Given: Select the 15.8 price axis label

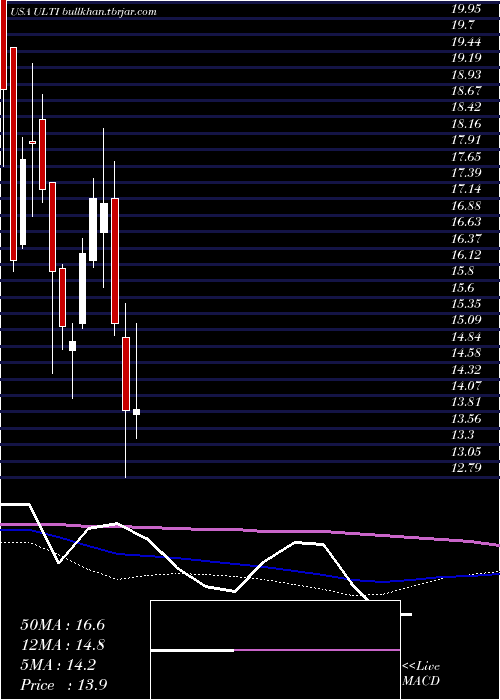Looking at the screenshot, I should 463,271.
